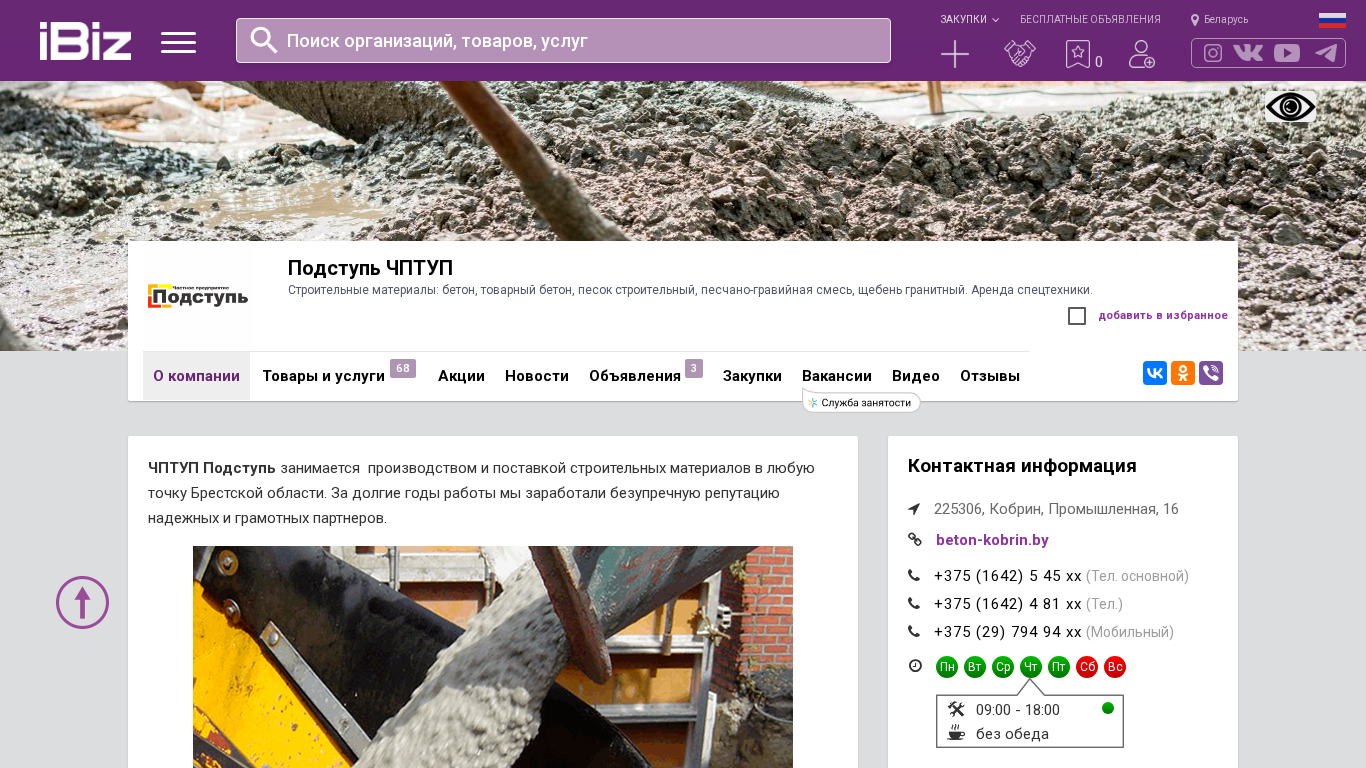1366x768 pixels.
Task: Click the '09:00 - 18:00' working hours
Action: click(1018, 710)
